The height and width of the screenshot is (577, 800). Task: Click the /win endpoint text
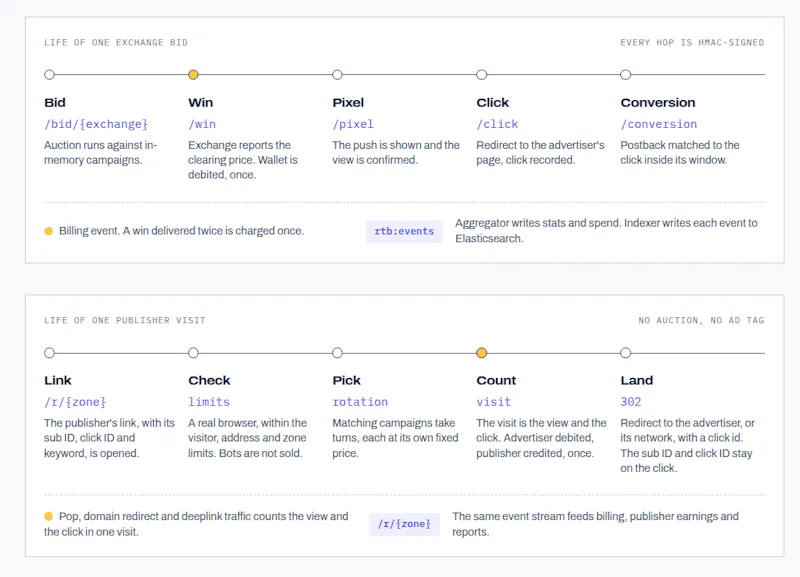point(202,124)
